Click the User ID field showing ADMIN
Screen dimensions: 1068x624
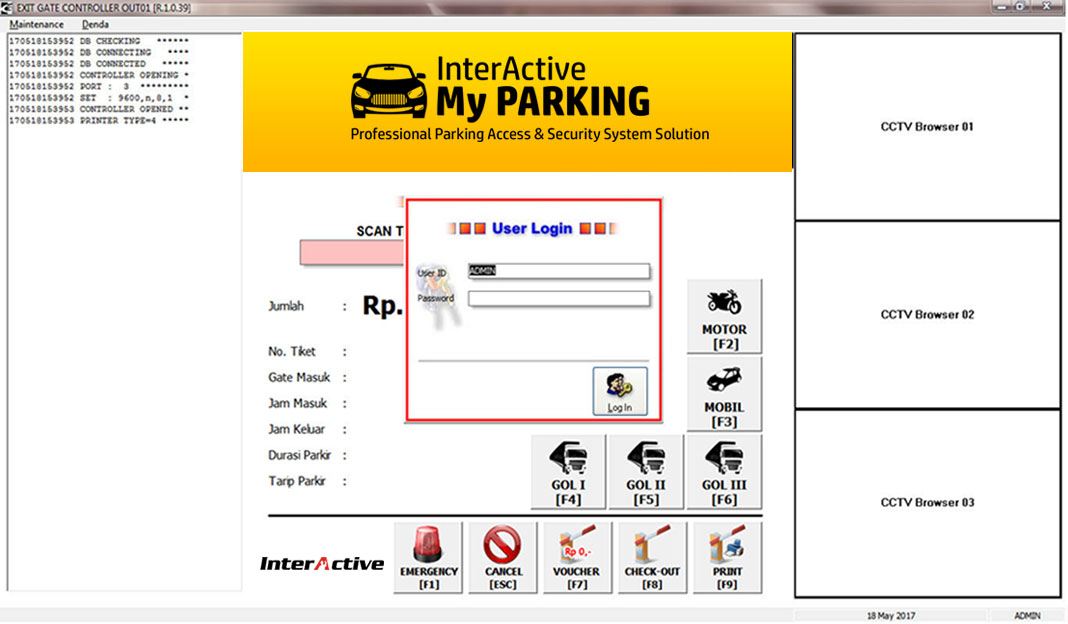(557, 270)
